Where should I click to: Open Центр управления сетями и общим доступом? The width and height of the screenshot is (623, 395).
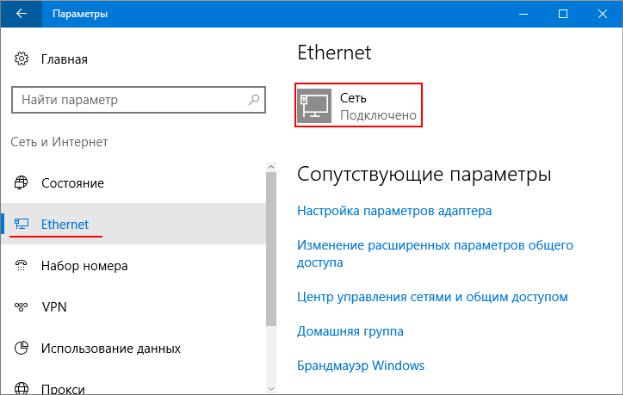coord(432,297)
